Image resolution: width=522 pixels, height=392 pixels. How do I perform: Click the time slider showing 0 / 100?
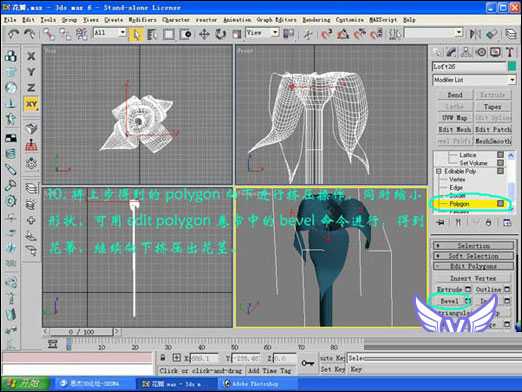tap(81, 332)
